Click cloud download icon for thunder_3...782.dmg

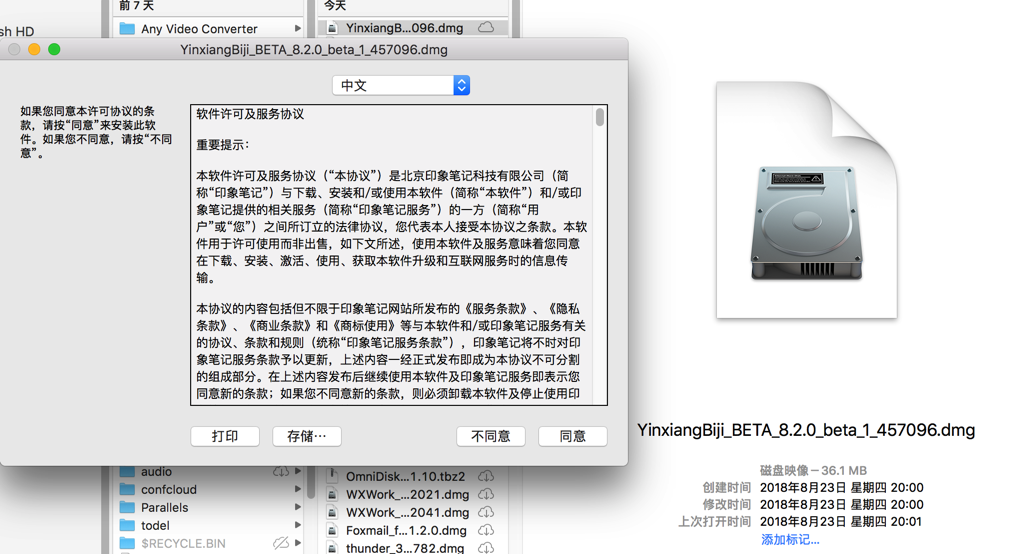pyautogui.click(x=486, y=548)
